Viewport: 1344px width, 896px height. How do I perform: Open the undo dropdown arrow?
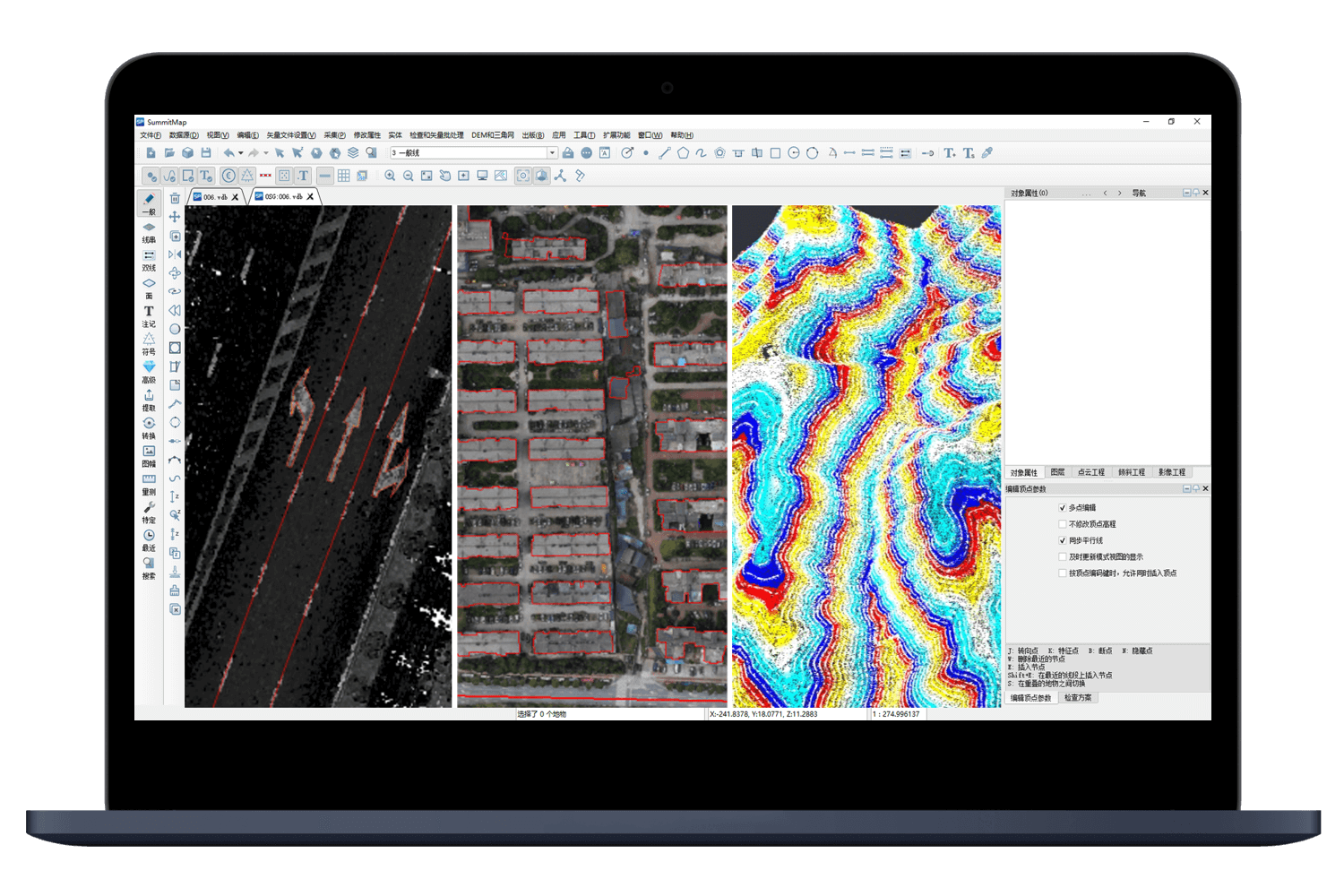(241, 152)
